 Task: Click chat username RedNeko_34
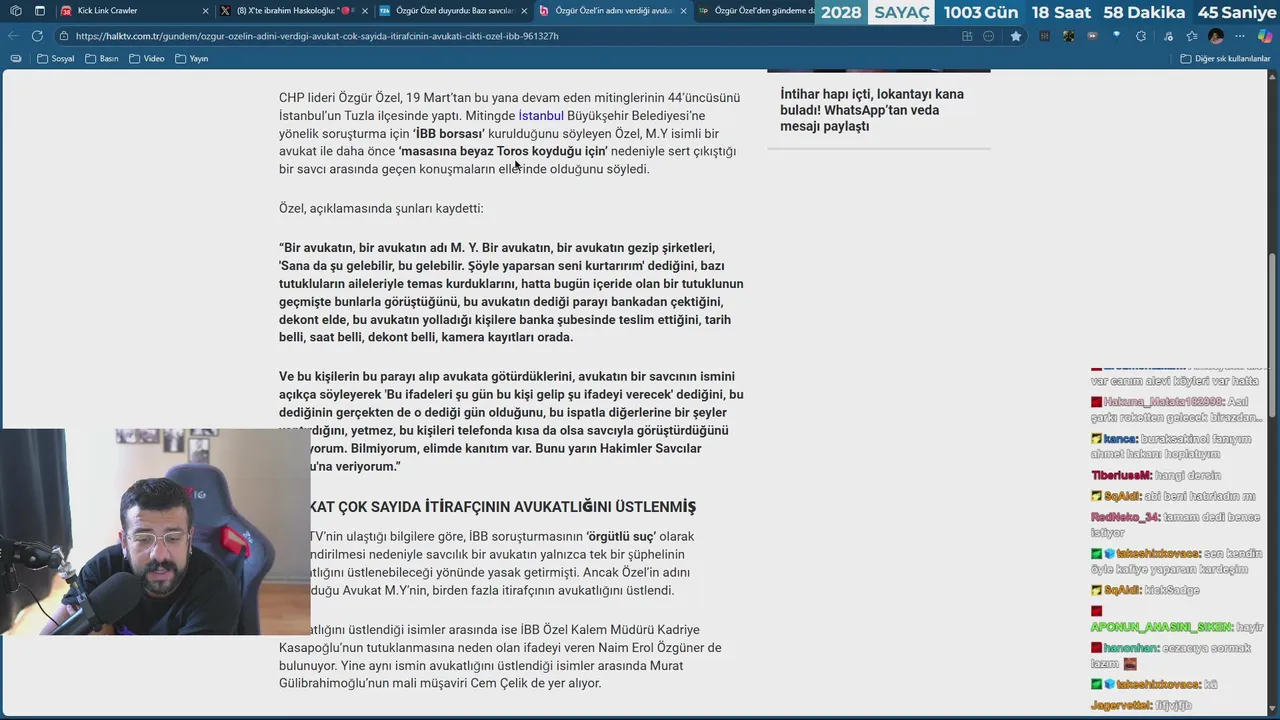click(1127, 518)
